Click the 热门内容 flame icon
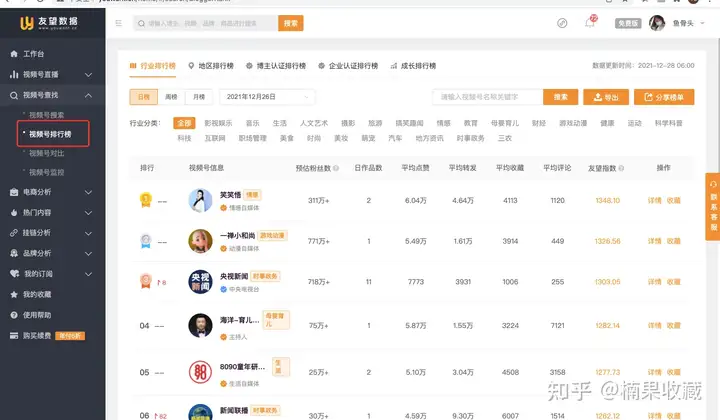The width and height of the screenshot is (720, 420). pyautogui.click(x=14, y=213)
